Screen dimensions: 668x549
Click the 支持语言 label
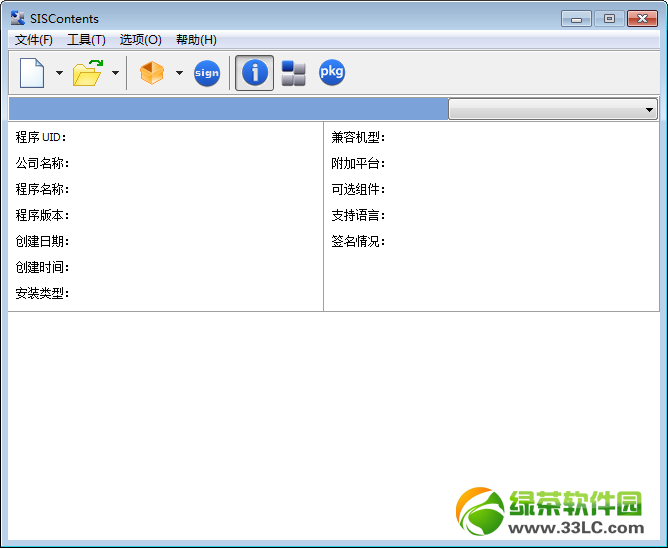tap(358, 215)
